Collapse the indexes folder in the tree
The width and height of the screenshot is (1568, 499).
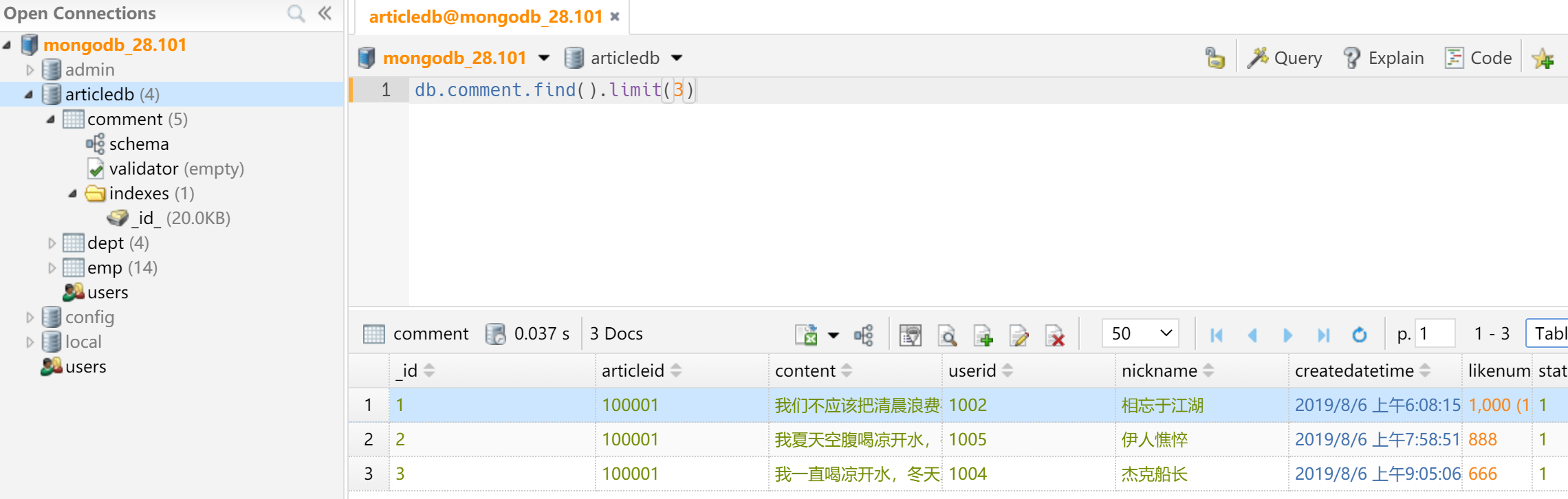[73, 194]
